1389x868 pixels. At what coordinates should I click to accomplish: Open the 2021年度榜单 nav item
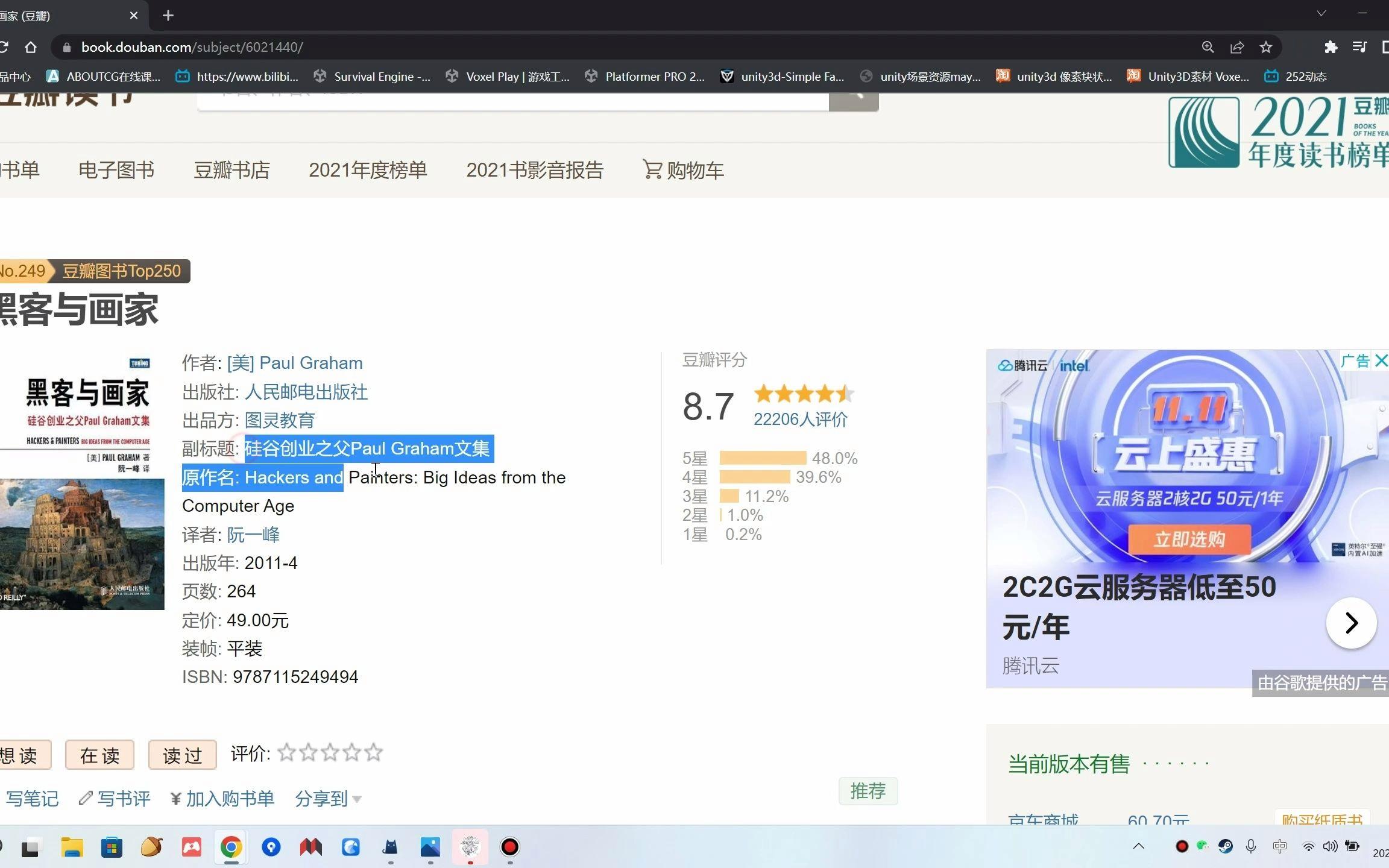(368, 170)
